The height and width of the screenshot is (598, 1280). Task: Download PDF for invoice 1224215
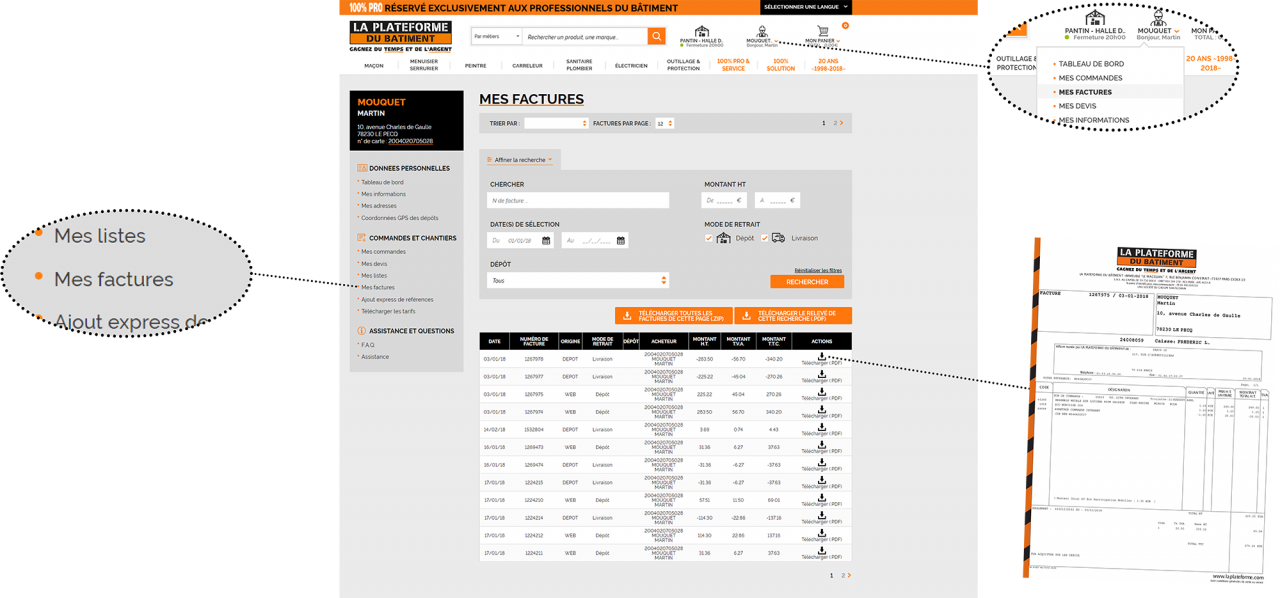coord(822,480)
